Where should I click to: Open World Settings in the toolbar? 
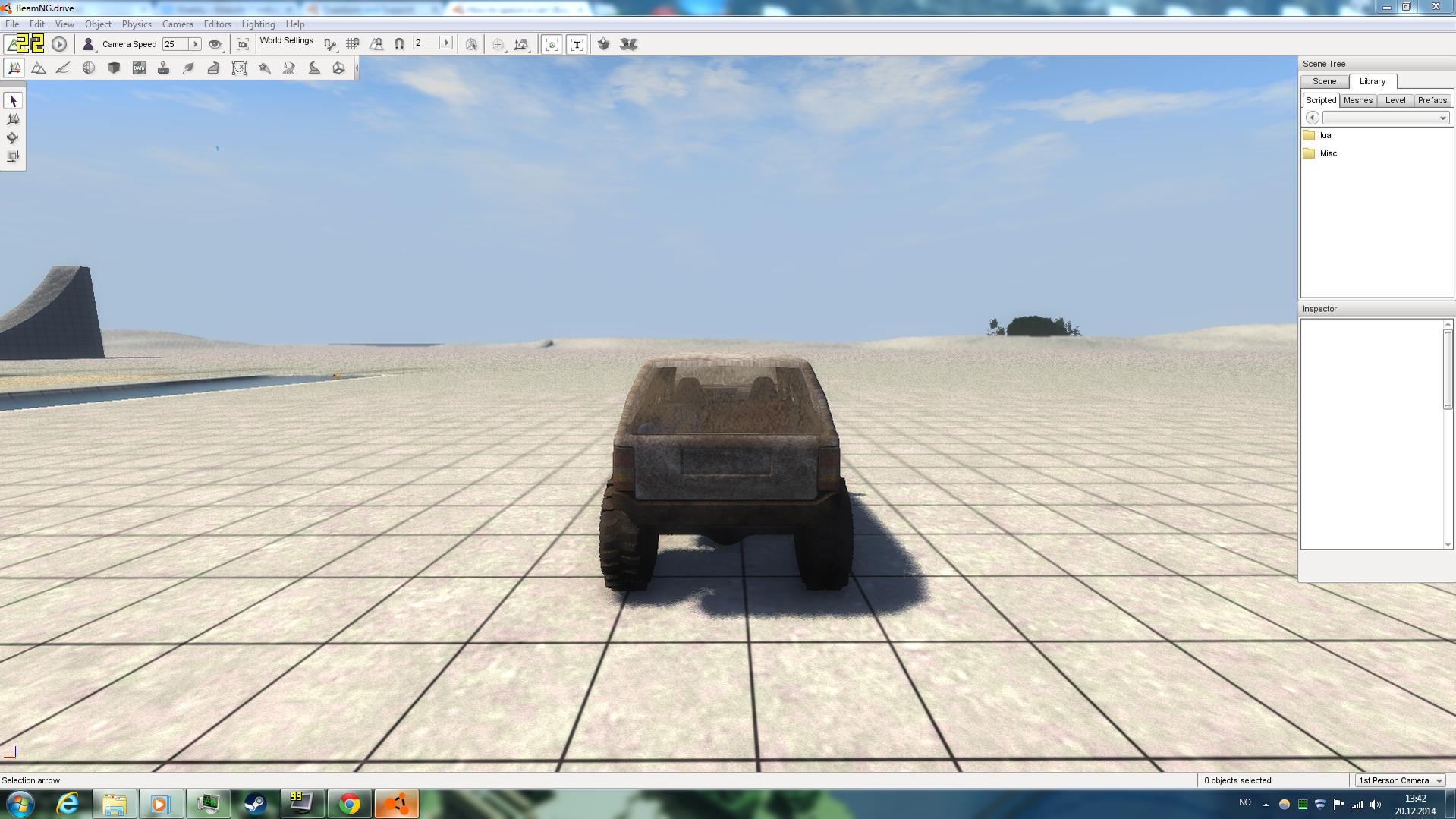tap(287, 41)
